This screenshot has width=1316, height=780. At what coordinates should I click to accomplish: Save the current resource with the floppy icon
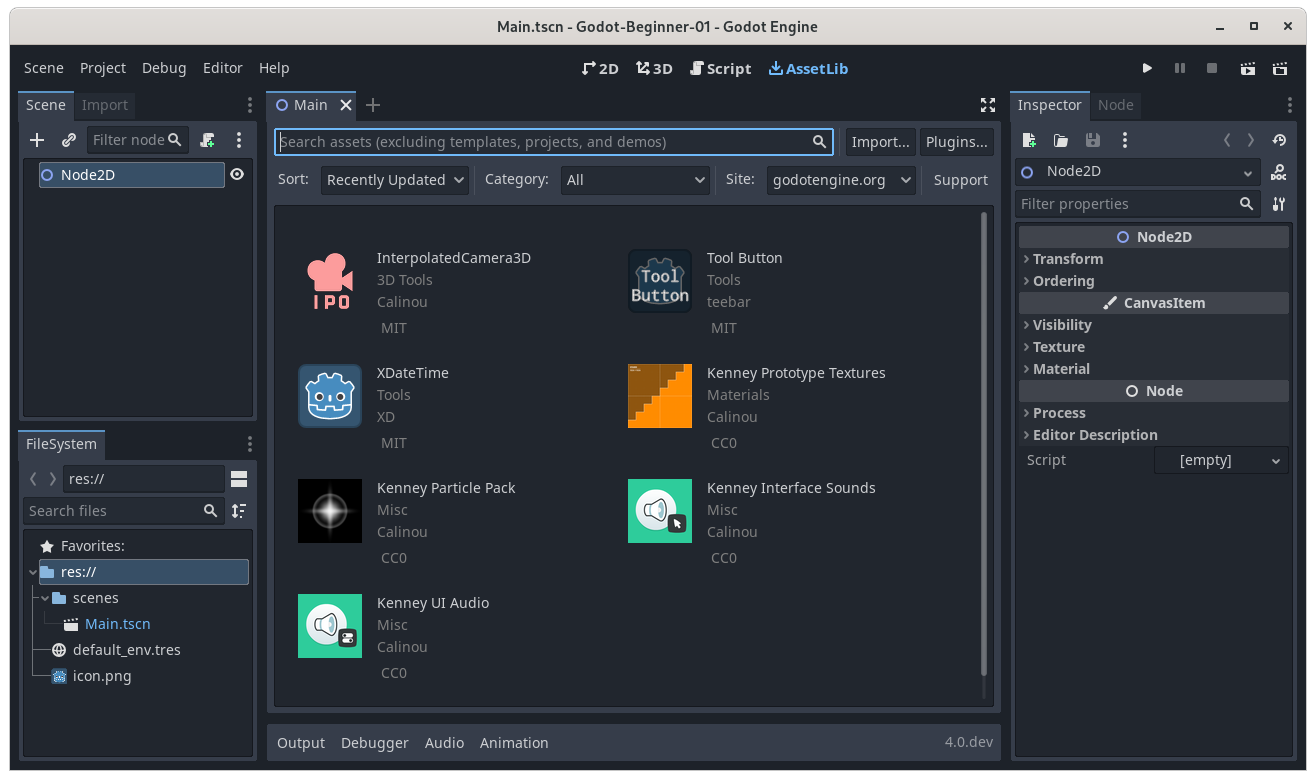[x=1093, y=140]
